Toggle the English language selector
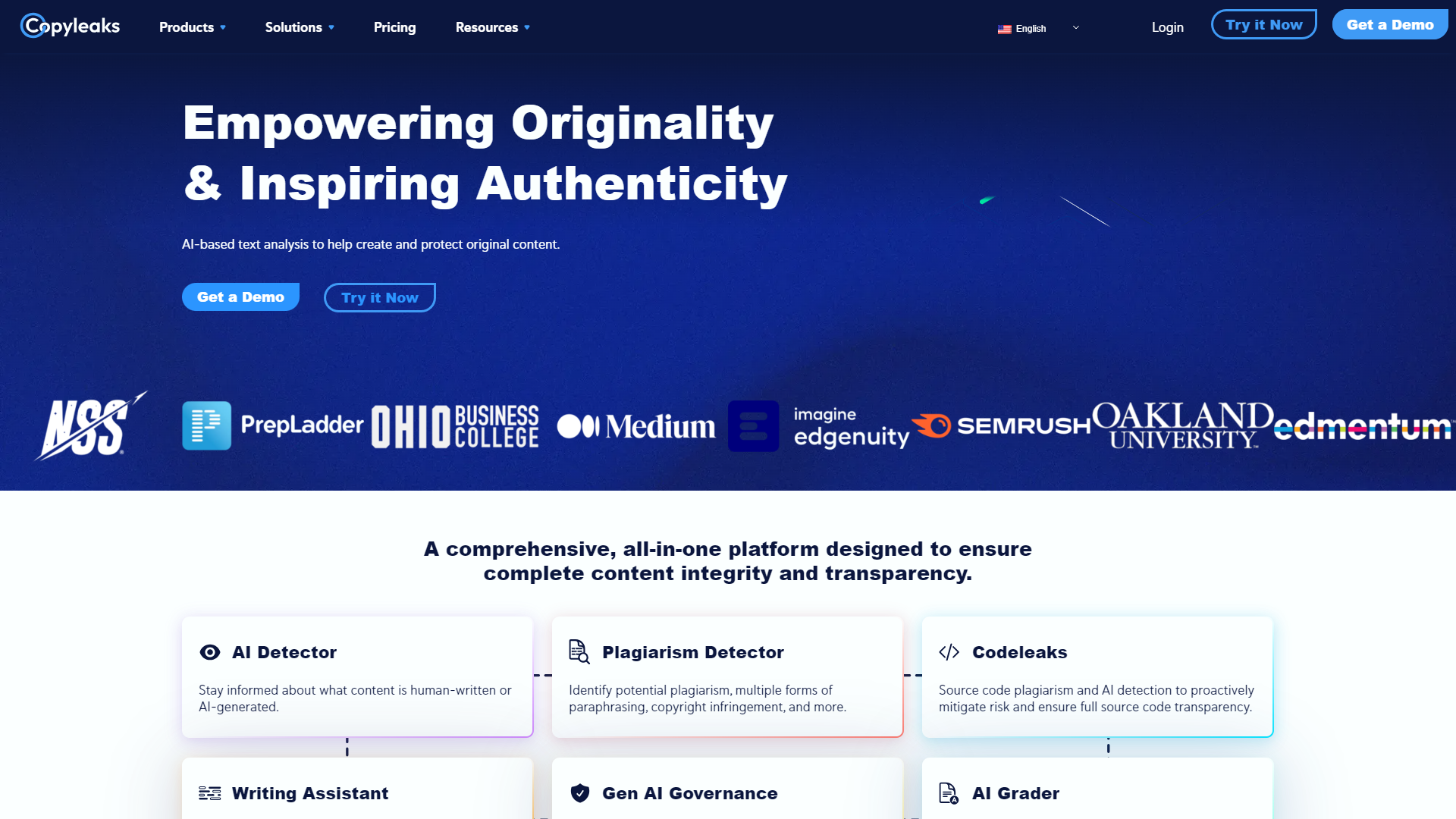This screenshot has height=819, width=1456. (x=1037, y=28)
